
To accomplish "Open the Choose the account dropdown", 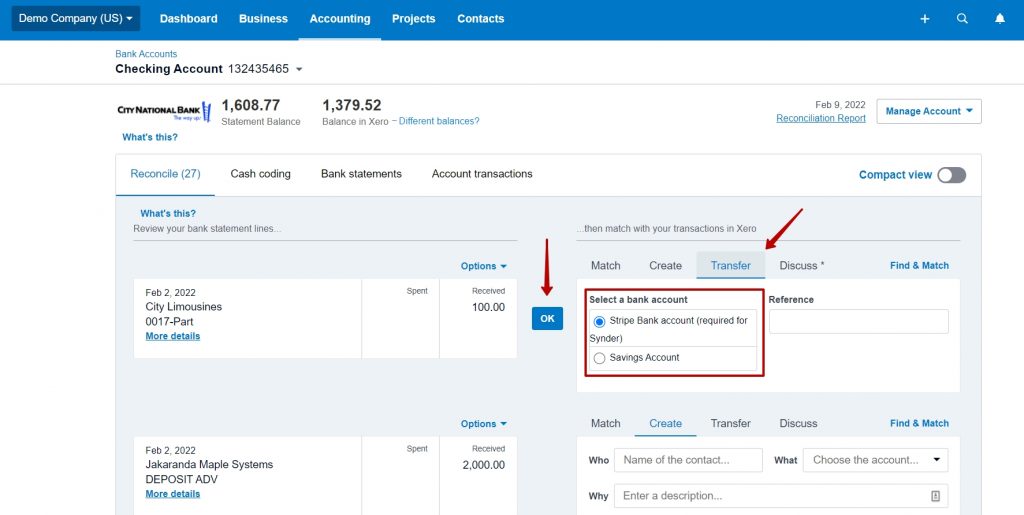I will [x=875, y=460].
